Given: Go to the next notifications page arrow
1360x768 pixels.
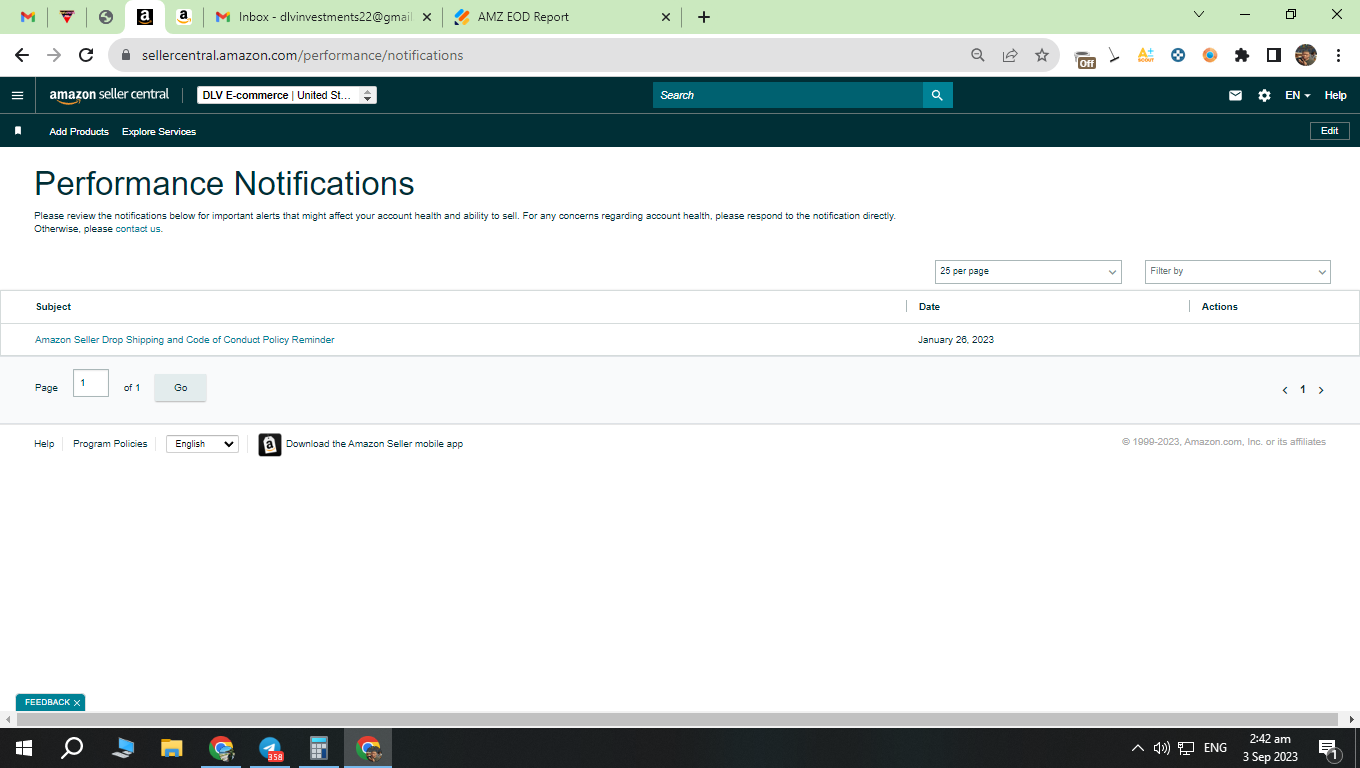Looking at the screenshot, I should click(x=1321, y=390).
